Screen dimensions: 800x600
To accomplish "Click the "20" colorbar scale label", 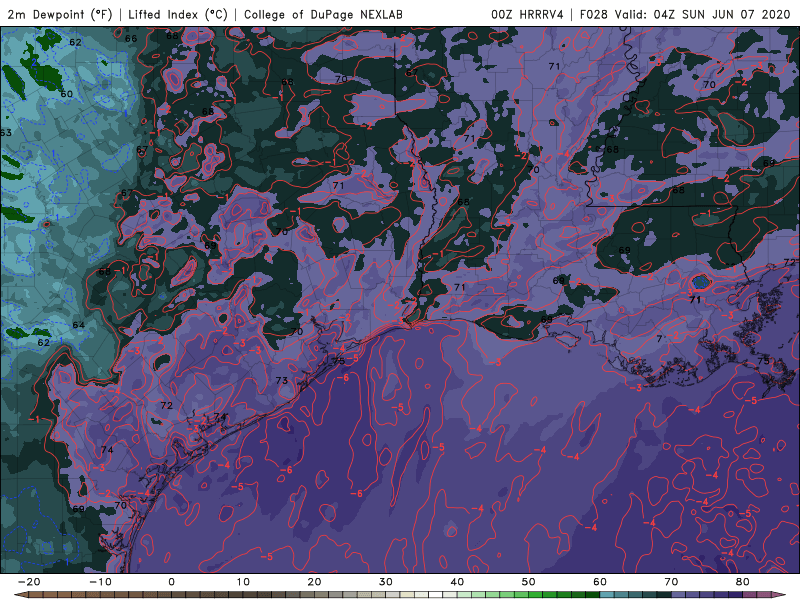I will pyautogui.click(x=314, y=582).
